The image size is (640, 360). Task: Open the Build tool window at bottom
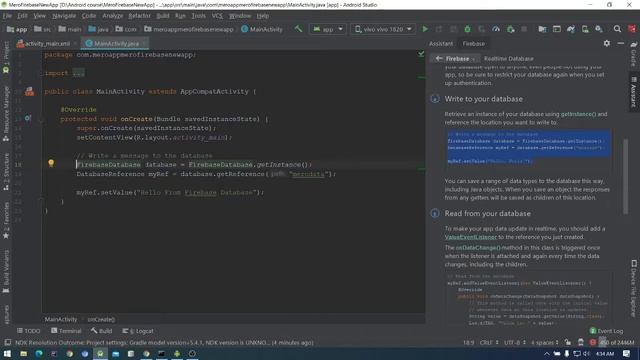point(102,331)
